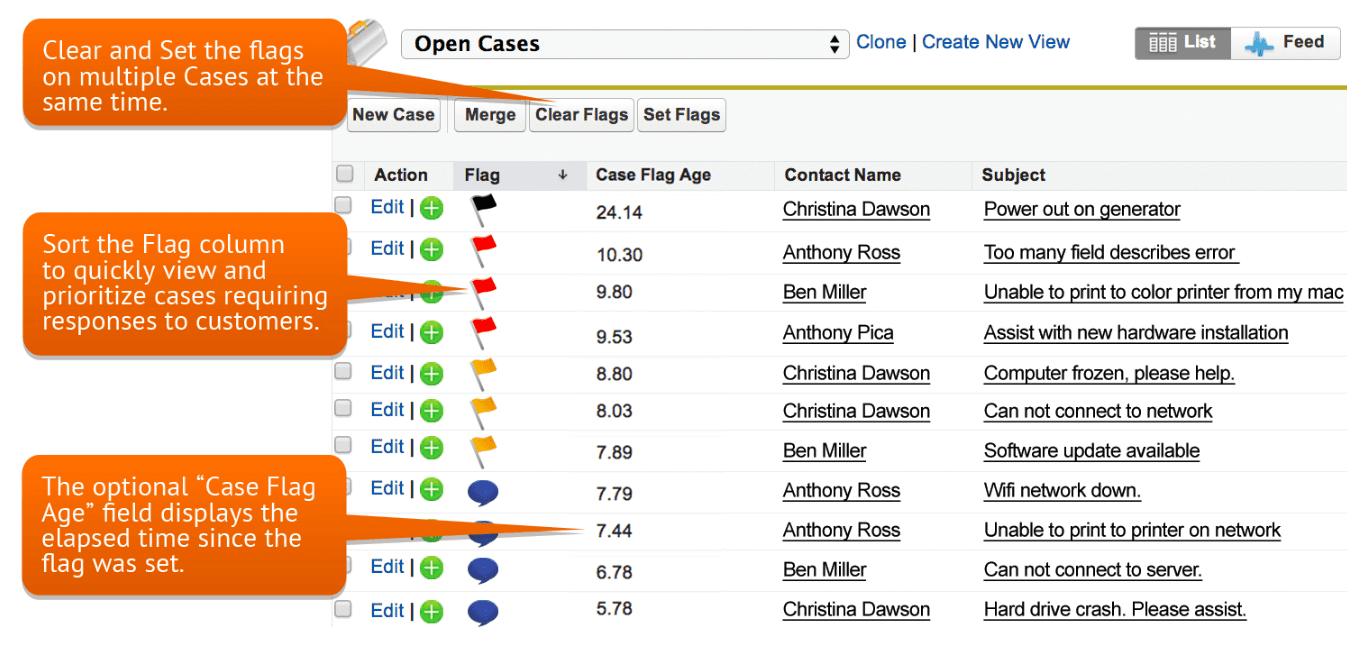
Task: Open Create New View
Action: point(995,41)
